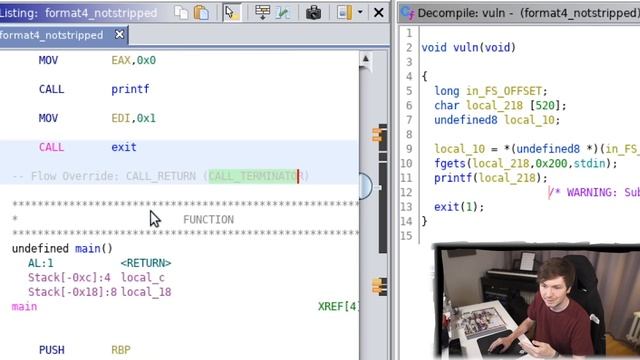640x360 pixels.
Task: Open dropdown arrow beside margin display icon
Action: click(360, 12)
